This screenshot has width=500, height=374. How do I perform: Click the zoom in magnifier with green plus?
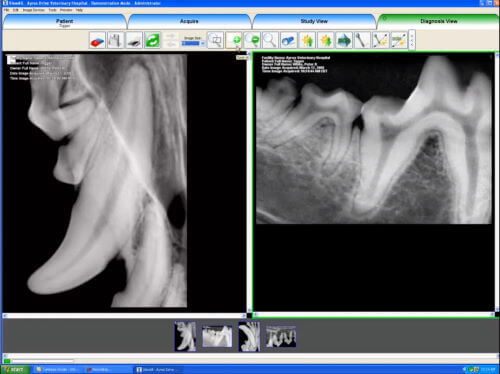click(x=234, y=40)
